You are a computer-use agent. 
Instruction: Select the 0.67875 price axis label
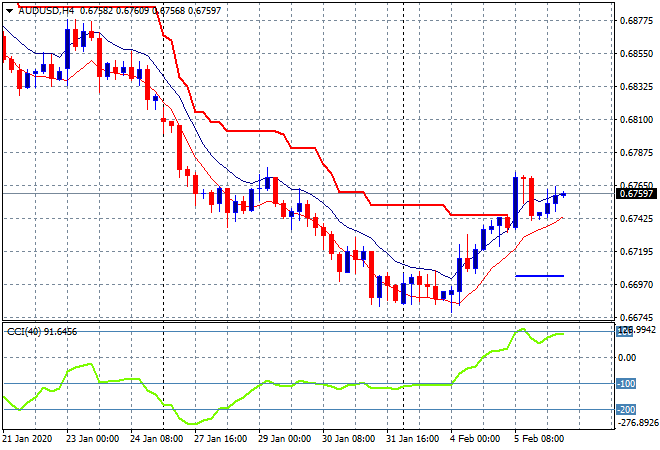click(637, 152)
